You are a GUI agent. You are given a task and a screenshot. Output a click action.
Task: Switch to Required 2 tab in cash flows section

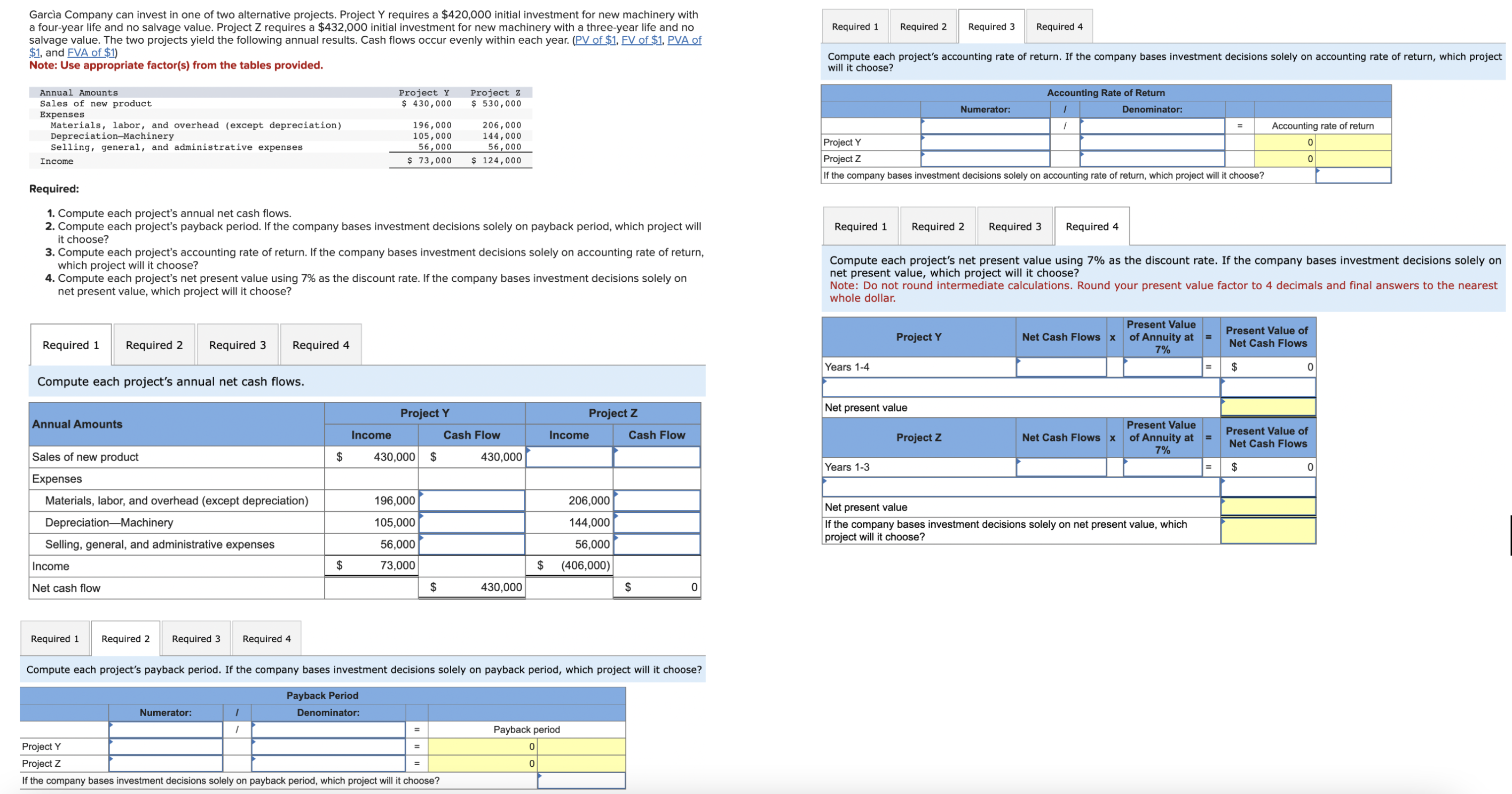pos(154,345)
